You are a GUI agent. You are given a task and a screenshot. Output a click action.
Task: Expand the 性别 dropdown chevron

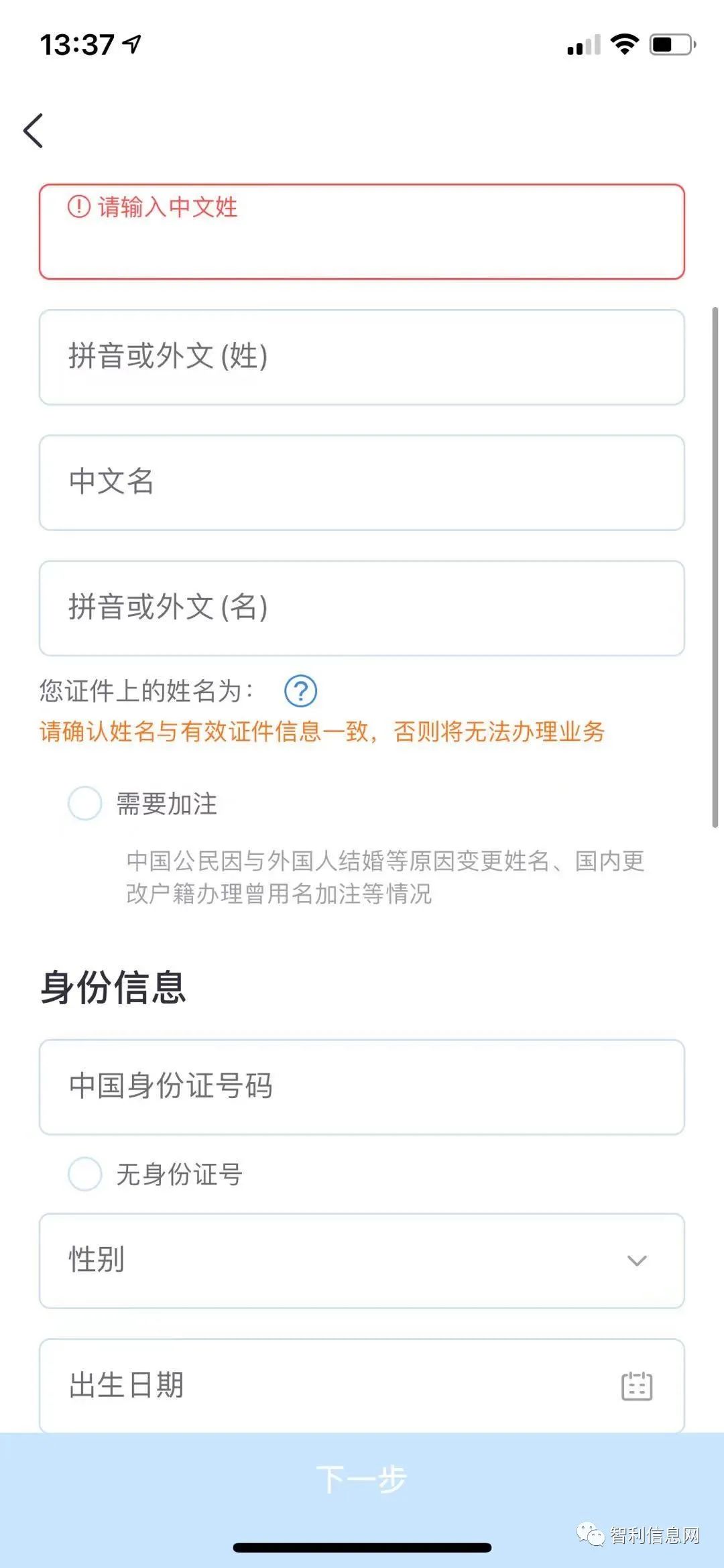(637, 1260)
